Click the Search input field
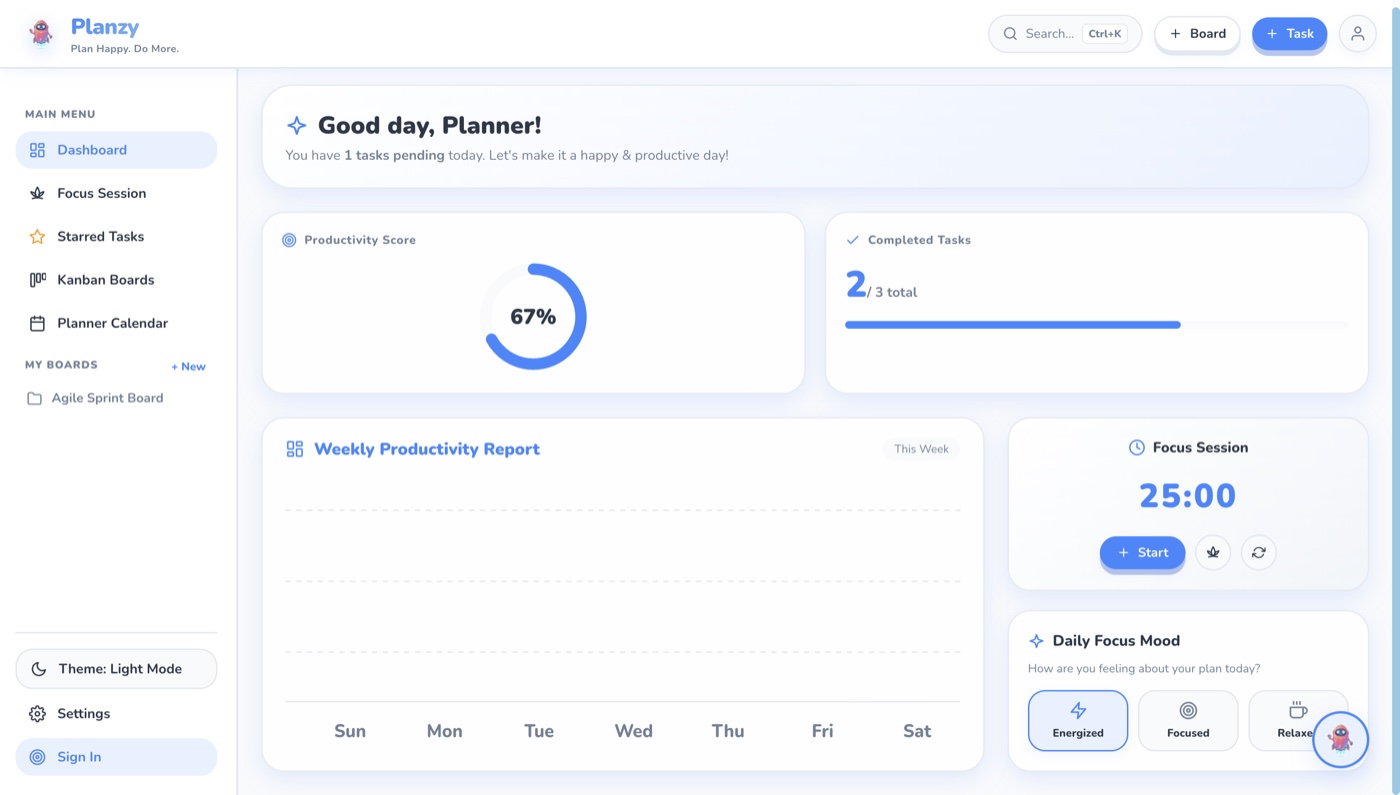1400x795 pixels. pos(1065,34)
